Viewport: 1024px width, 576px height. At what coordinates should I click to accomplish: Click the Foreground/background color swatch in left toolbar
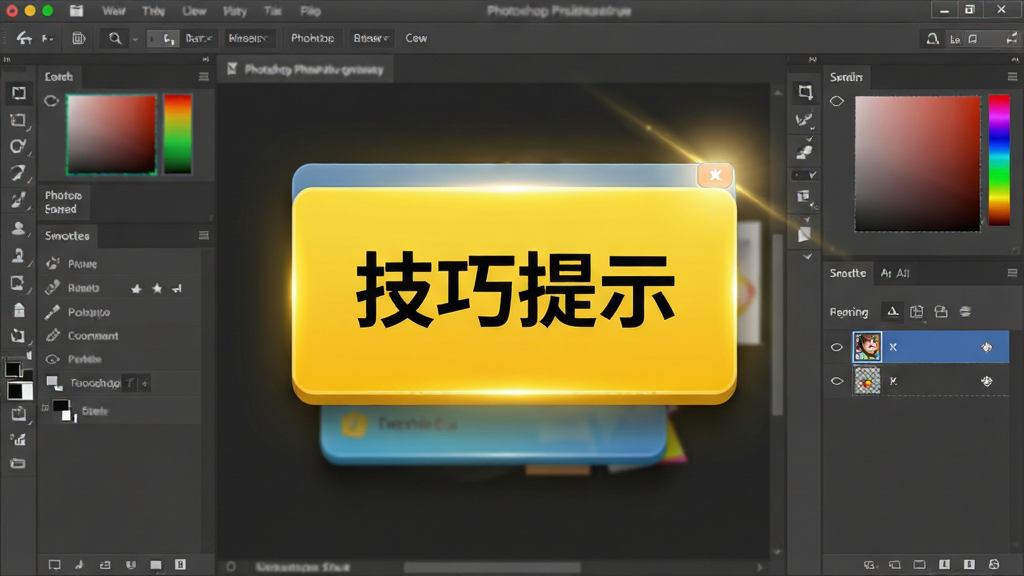click(x=18, y=379)
